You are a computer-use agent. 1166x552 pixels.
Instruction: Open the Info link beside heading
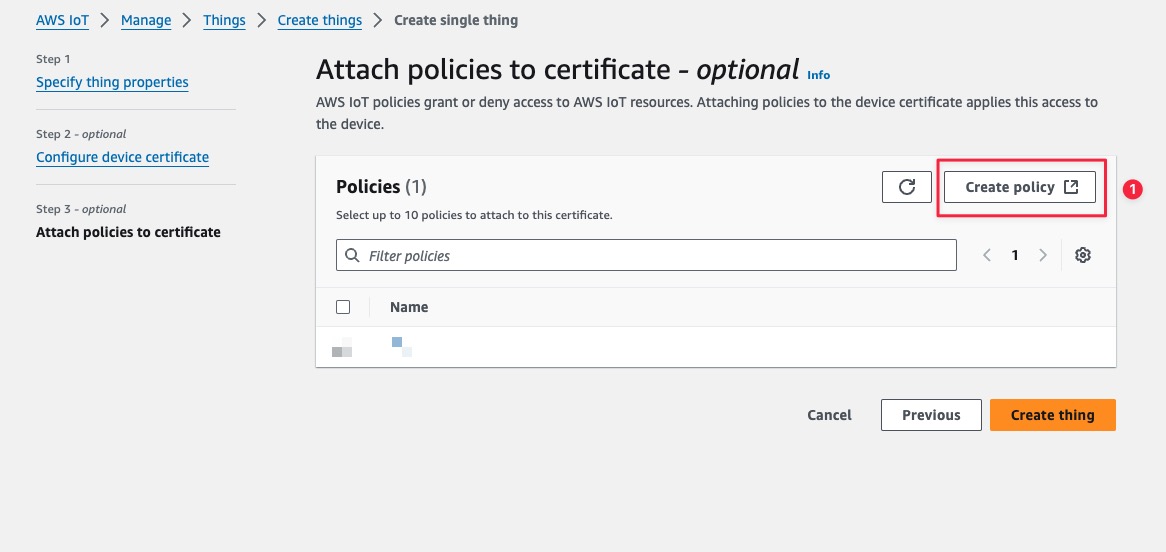pos(818,75)
